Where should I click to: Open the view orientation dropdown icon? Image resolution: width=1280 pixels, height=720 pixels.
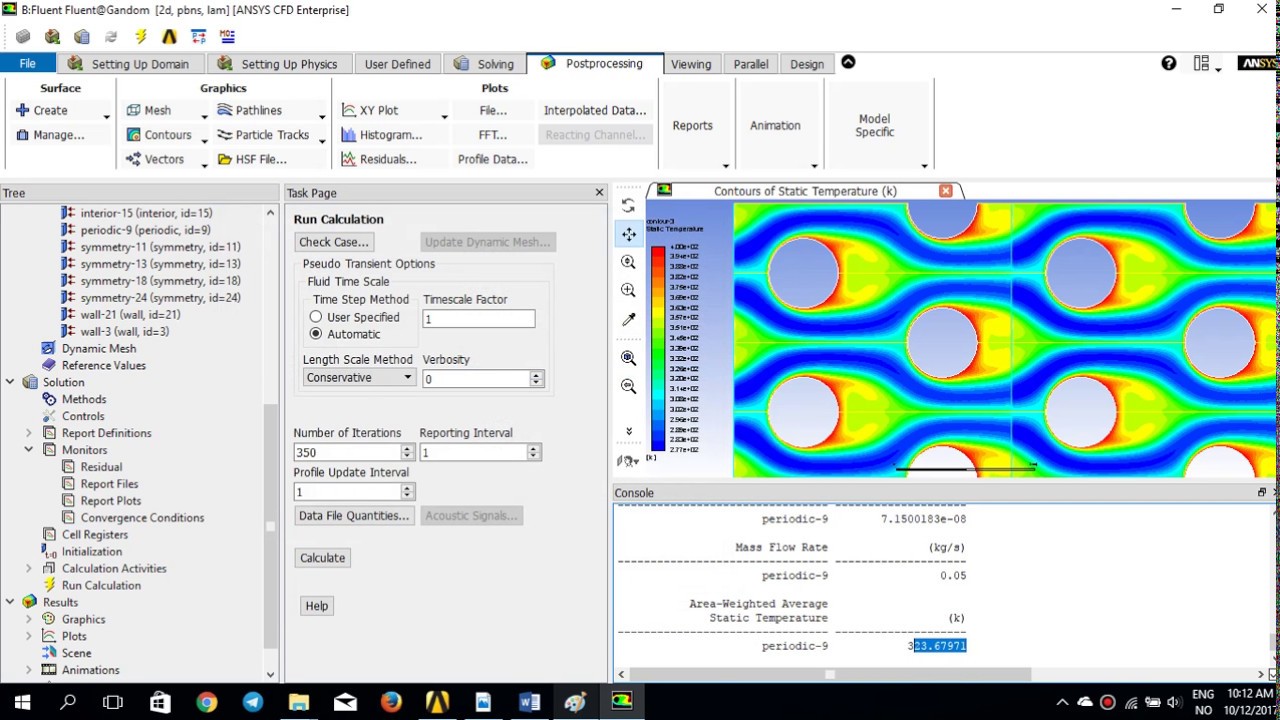[628, 460]
